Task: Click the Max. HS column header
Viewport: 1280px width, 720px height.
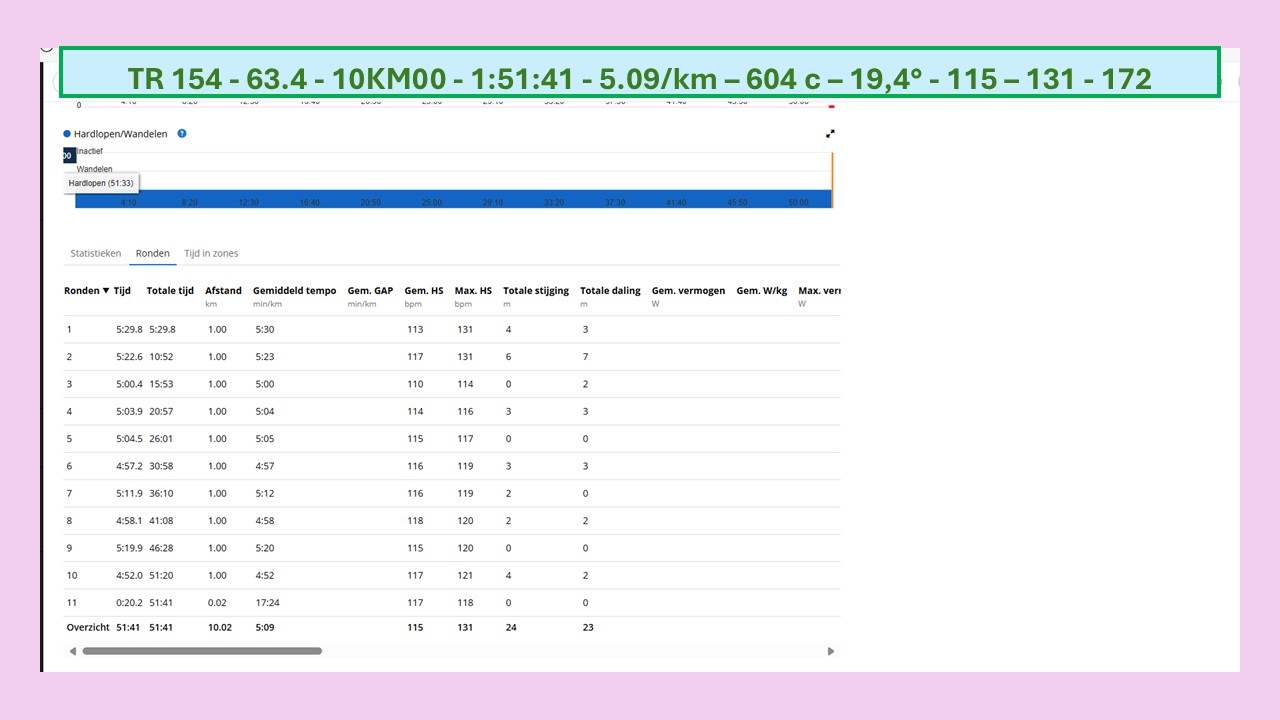Action: 473,291
